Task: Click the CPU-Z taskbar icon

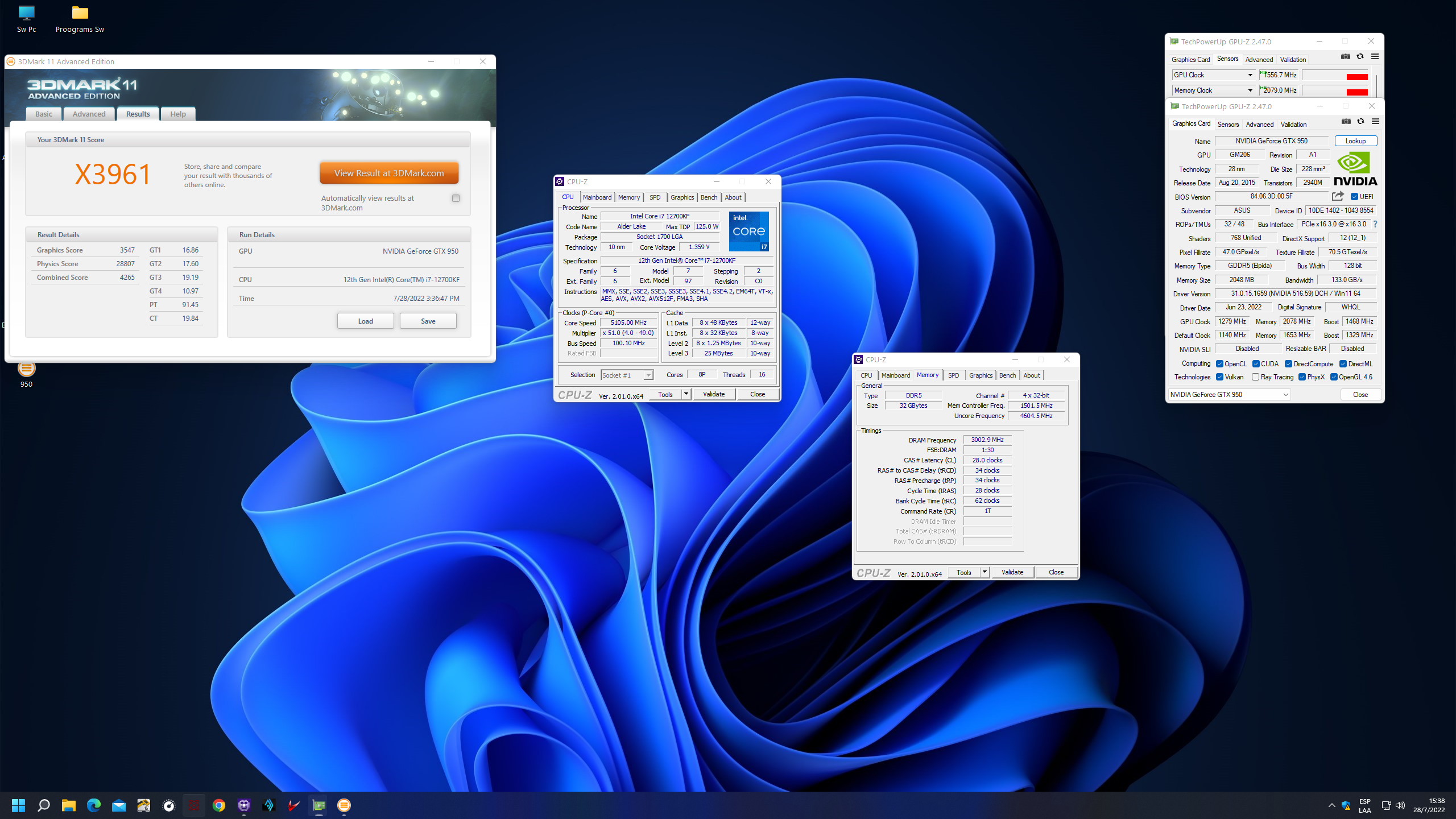Action: click(244, 805)
